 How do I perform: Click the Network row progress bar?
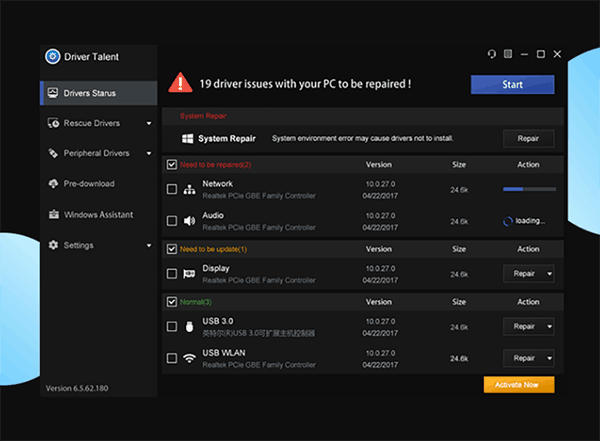(x=529, y=189)
